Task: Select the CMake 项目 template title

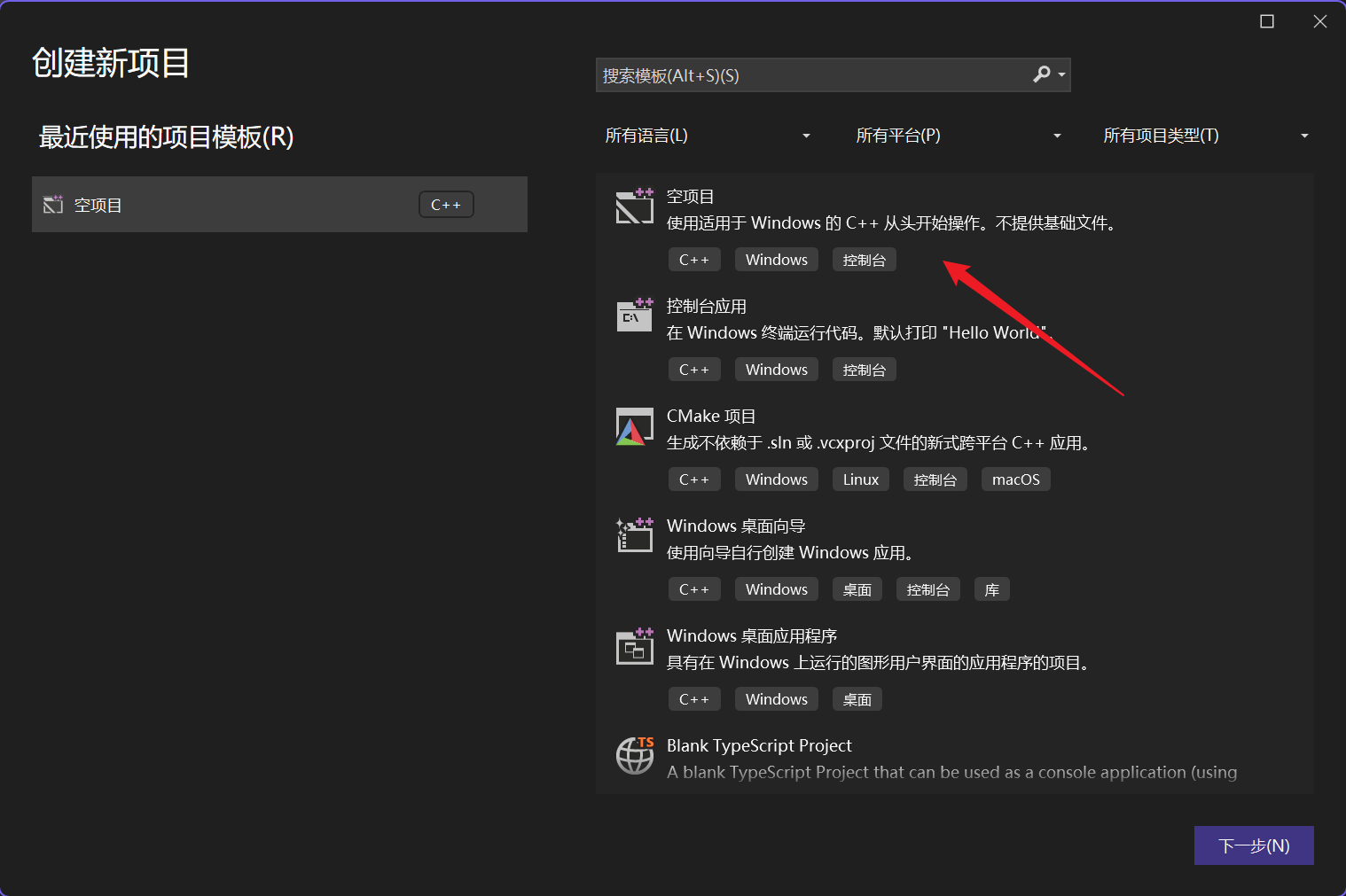Action: (711, 417)
